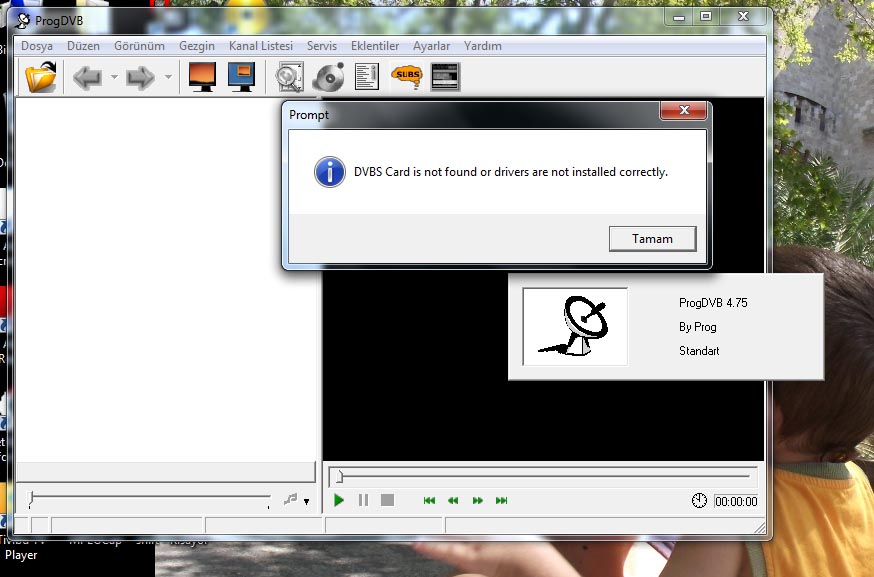Open the Servis menu
This screenshot has height=577, width=874.
click(322, 46)
